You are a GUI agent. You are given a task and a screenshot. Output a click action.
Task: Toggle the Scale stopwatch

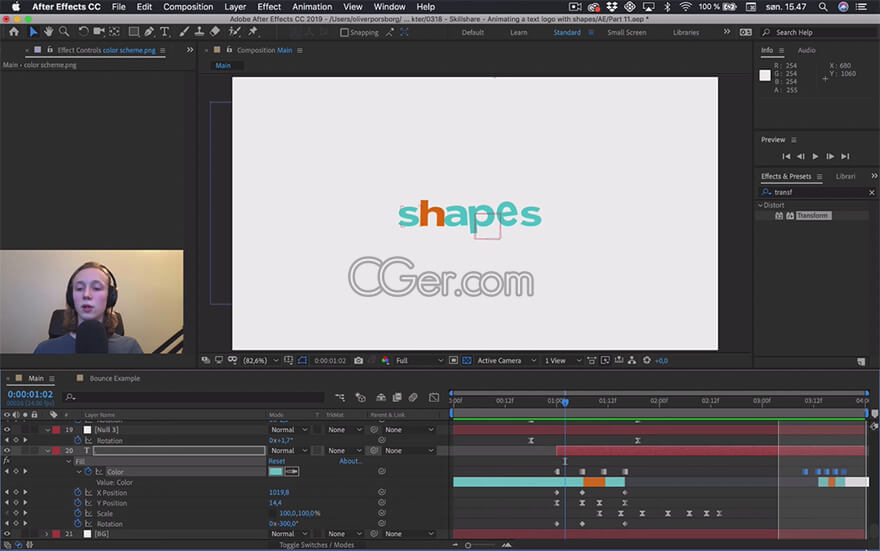78,513
